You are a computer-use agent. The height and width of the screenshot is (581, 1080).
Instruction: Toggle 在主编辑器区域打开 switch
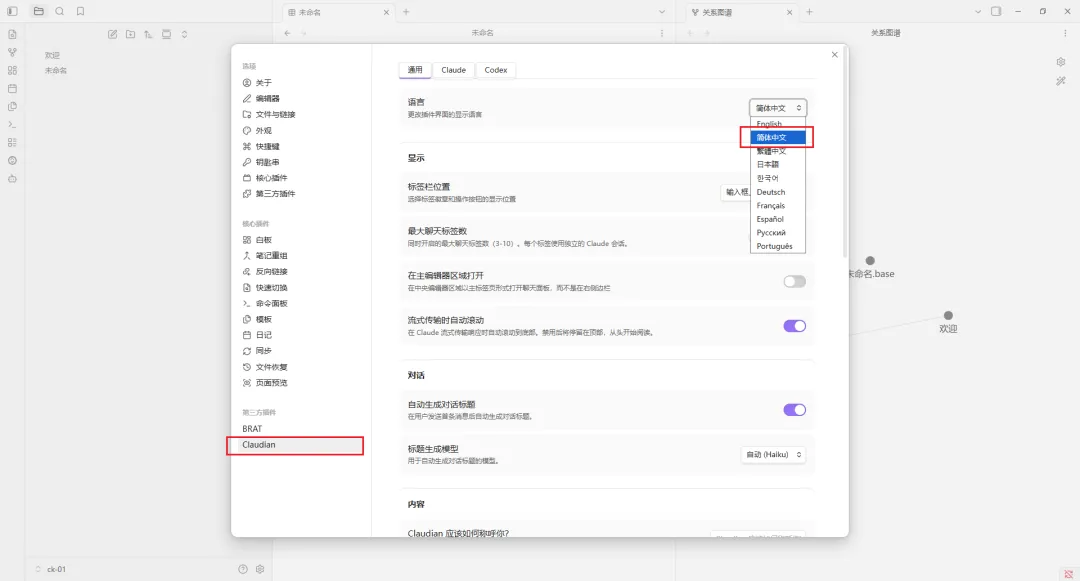(794, 282)
